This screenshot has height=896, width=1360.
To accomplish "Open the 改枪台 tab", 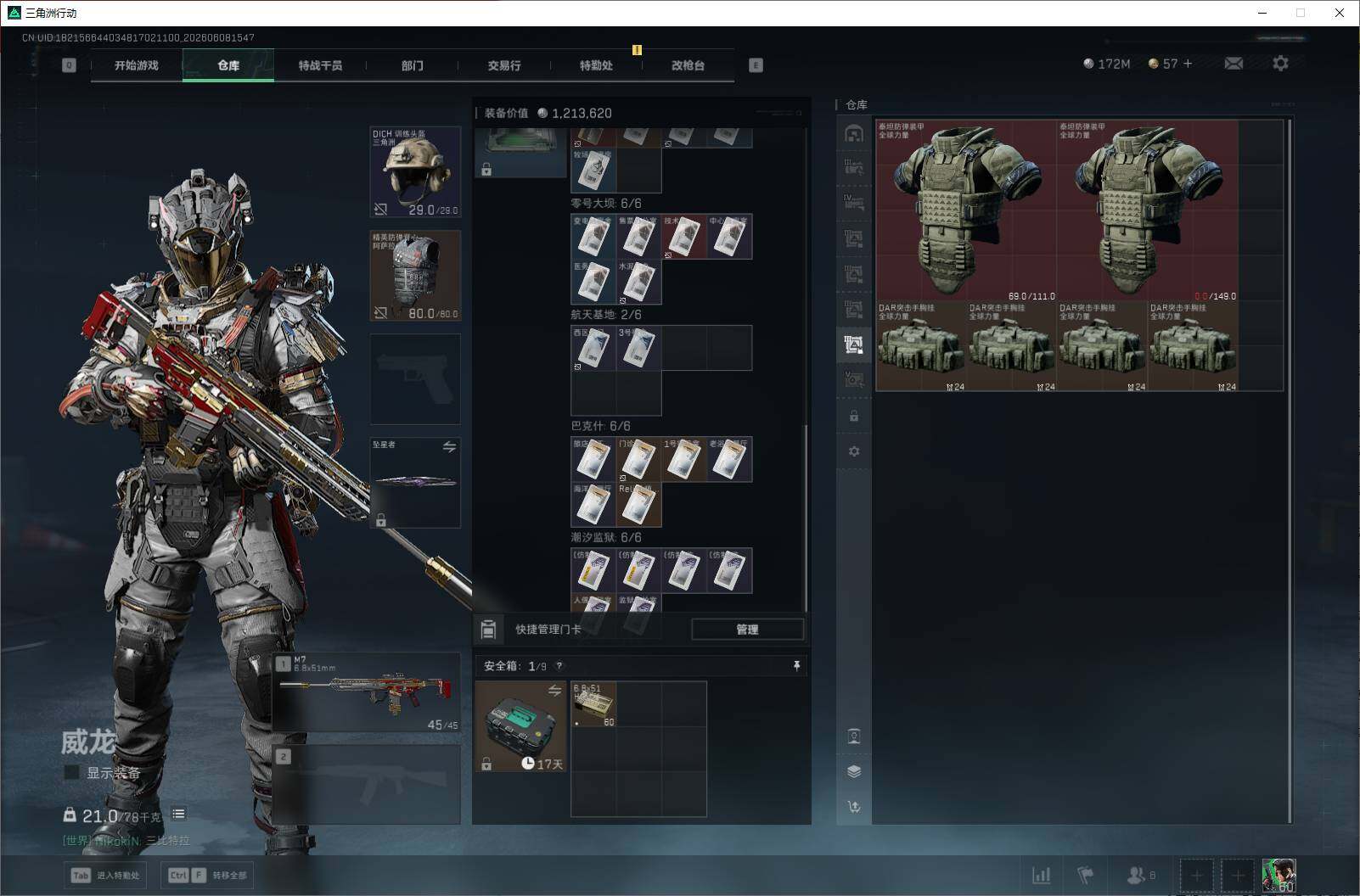I will click(688, 65).
